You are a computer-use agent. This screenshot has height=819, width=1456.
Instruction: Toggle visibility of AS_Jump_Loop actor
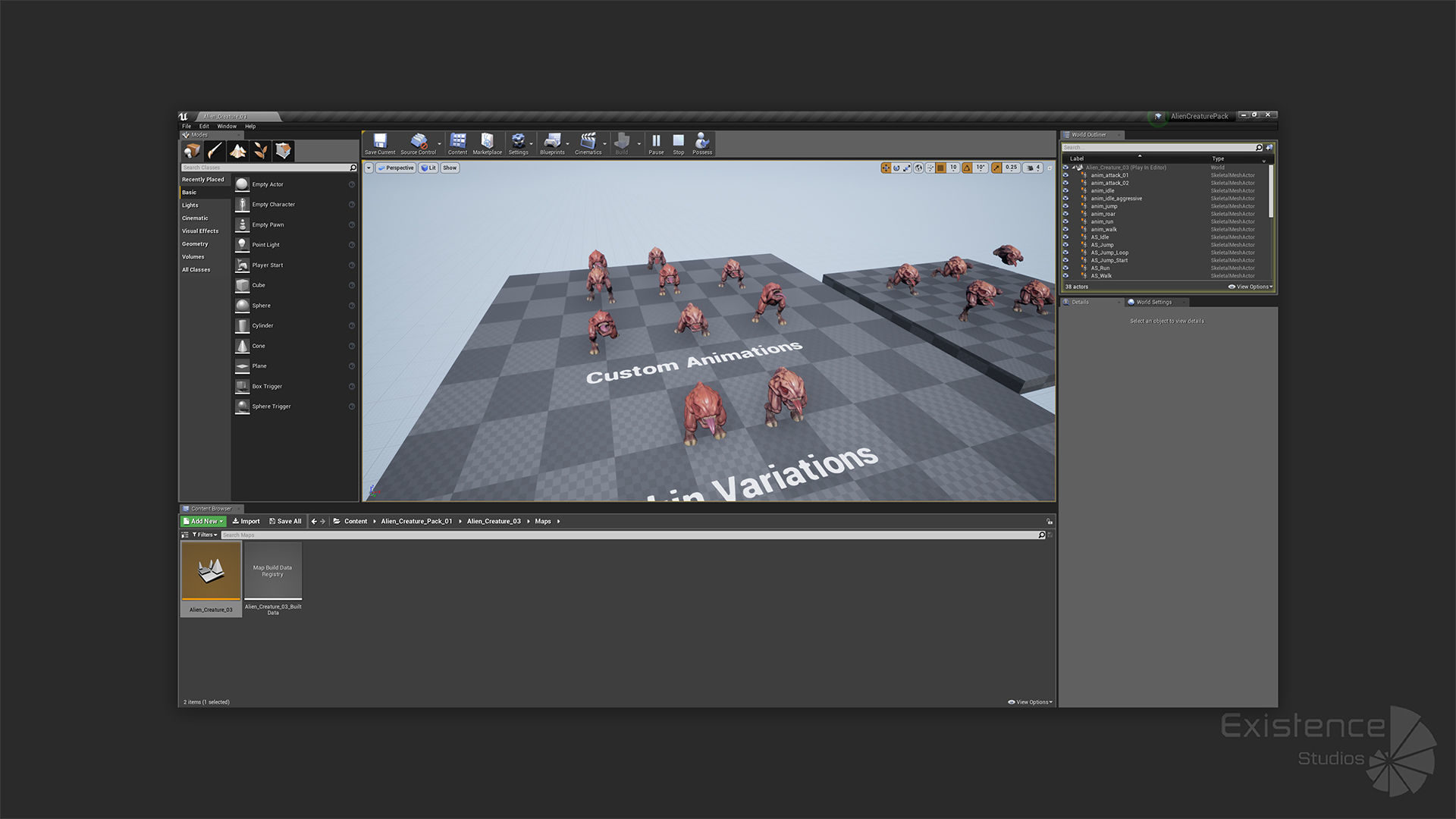coord(1065,253)
